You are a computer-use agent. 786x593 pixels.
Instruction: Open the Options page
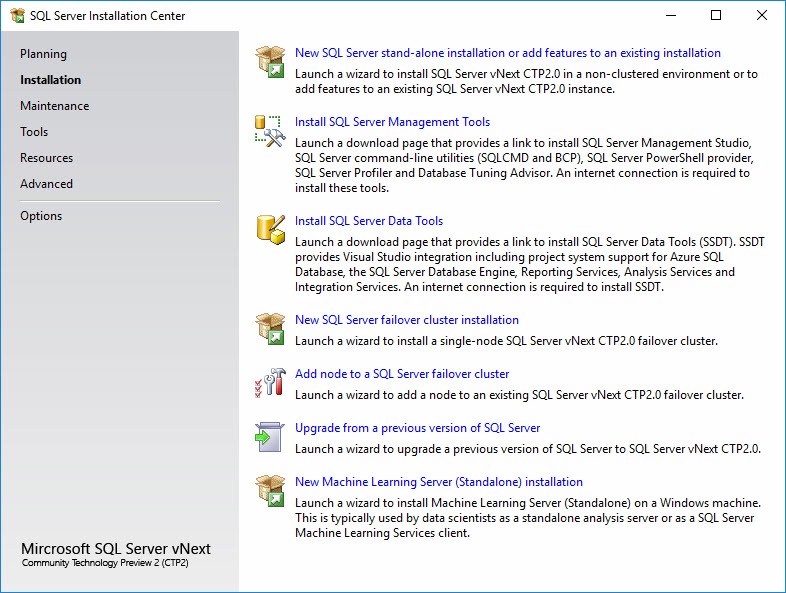click(41, 216)
